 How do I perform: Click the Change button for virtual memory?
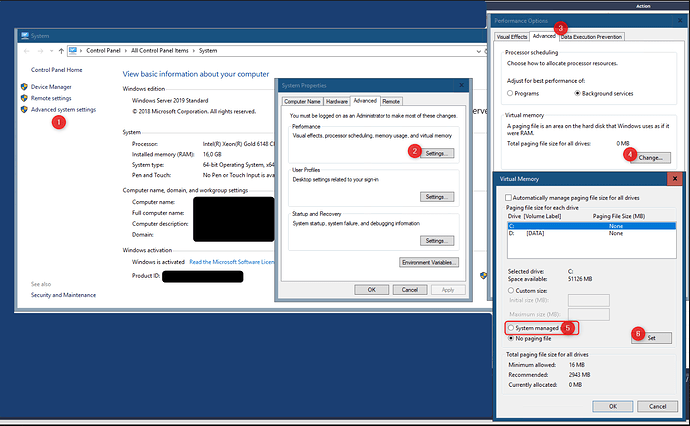click(x=649, y=157)
